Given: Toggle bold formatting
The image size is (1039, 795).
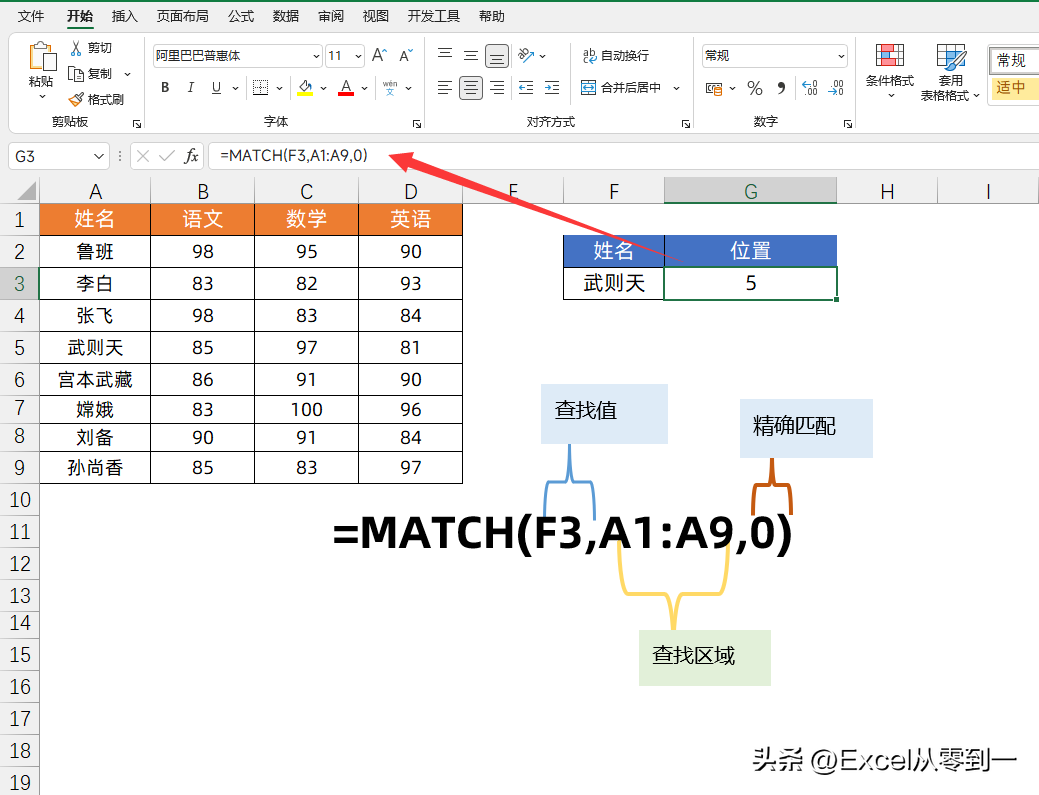Looking at the screenshot, I should click(x=165, y=87).
